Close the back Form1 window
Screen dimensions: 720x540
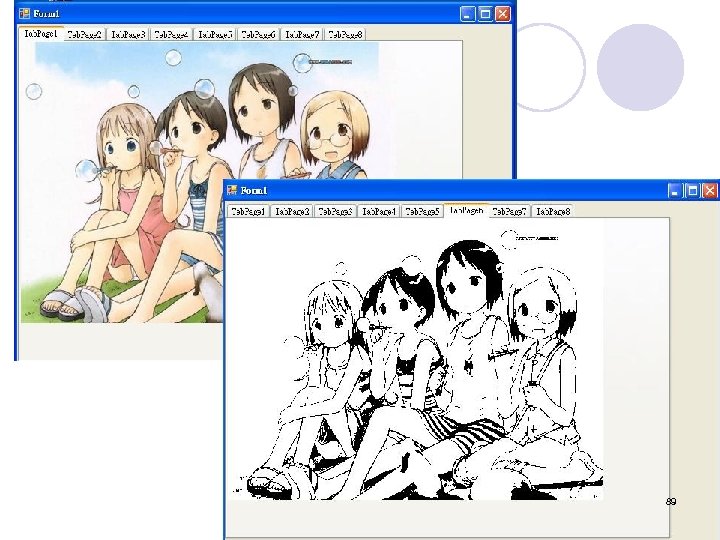[x=503, y=14]
